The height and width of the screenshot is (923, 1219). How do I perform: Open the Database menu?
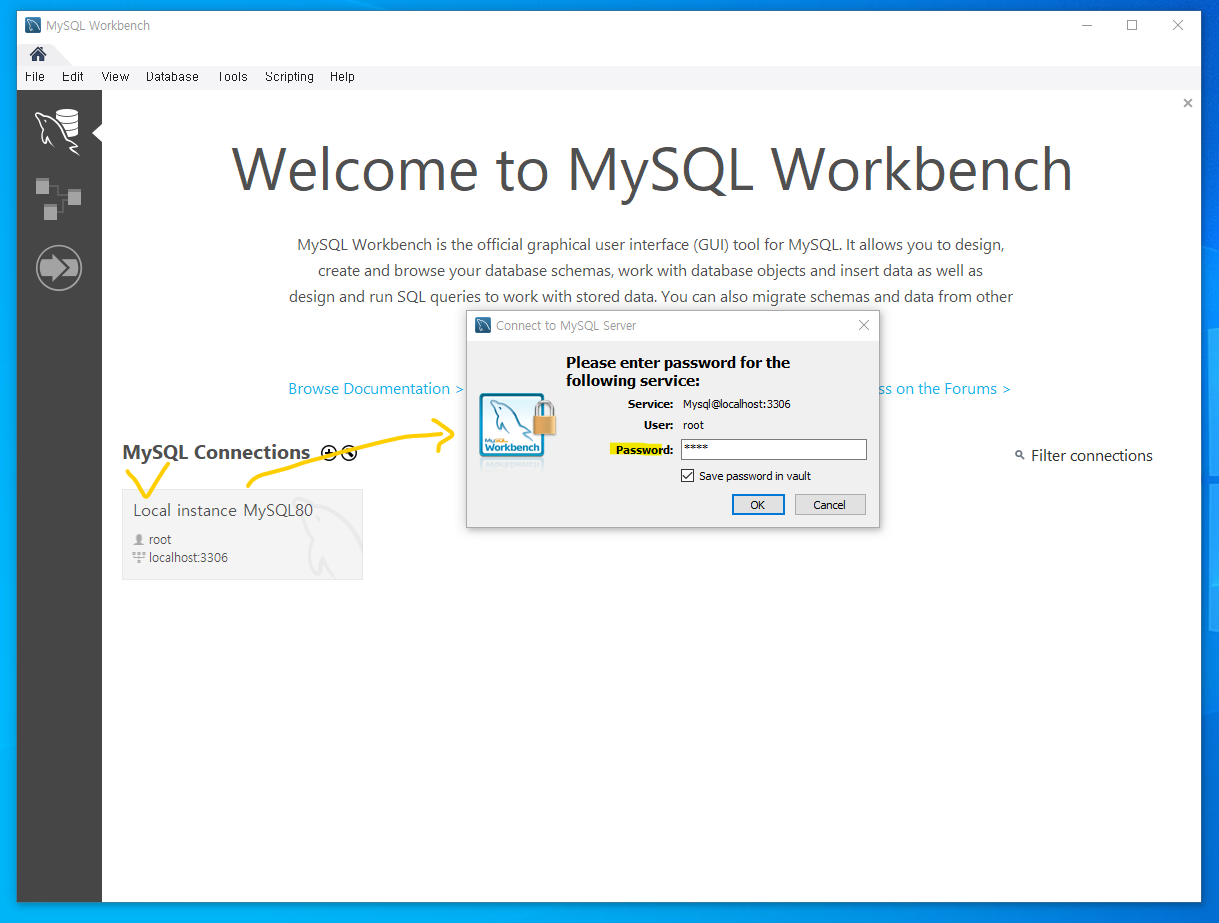click(x=172, y=76)
